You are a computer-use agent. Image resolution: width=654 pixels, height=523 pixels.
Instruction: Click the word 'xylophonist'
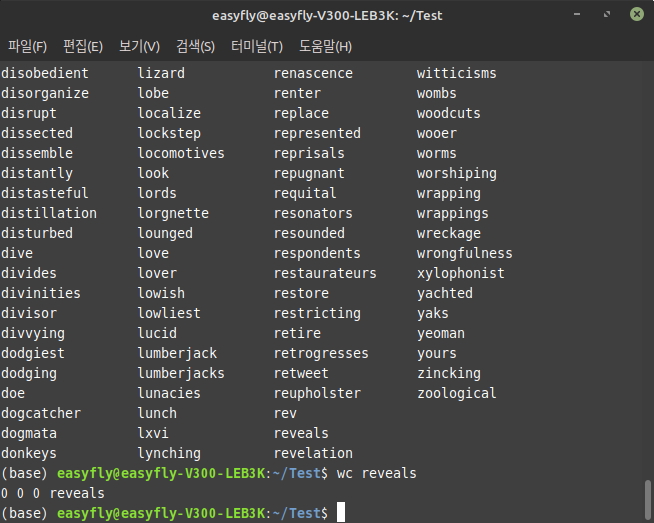(x=461, y=274)
